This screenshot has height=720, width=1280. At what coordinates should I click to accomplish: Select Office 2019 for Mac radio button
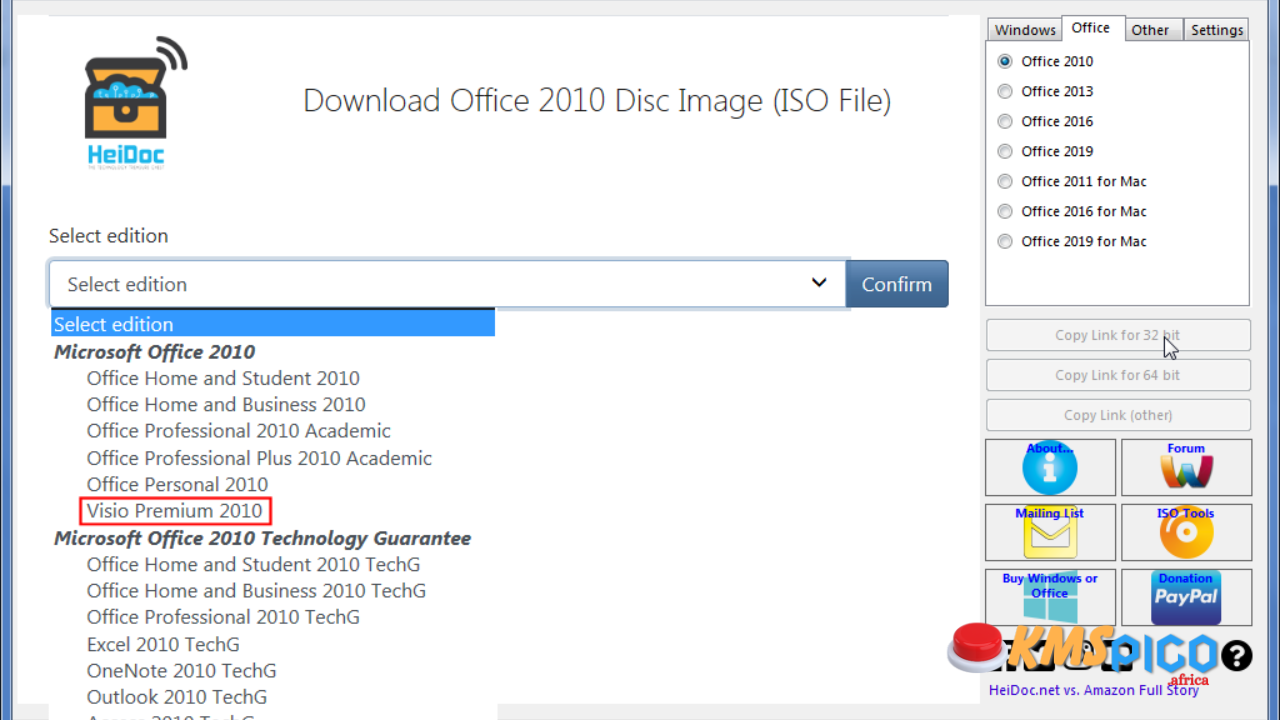tap(1005, 241)
